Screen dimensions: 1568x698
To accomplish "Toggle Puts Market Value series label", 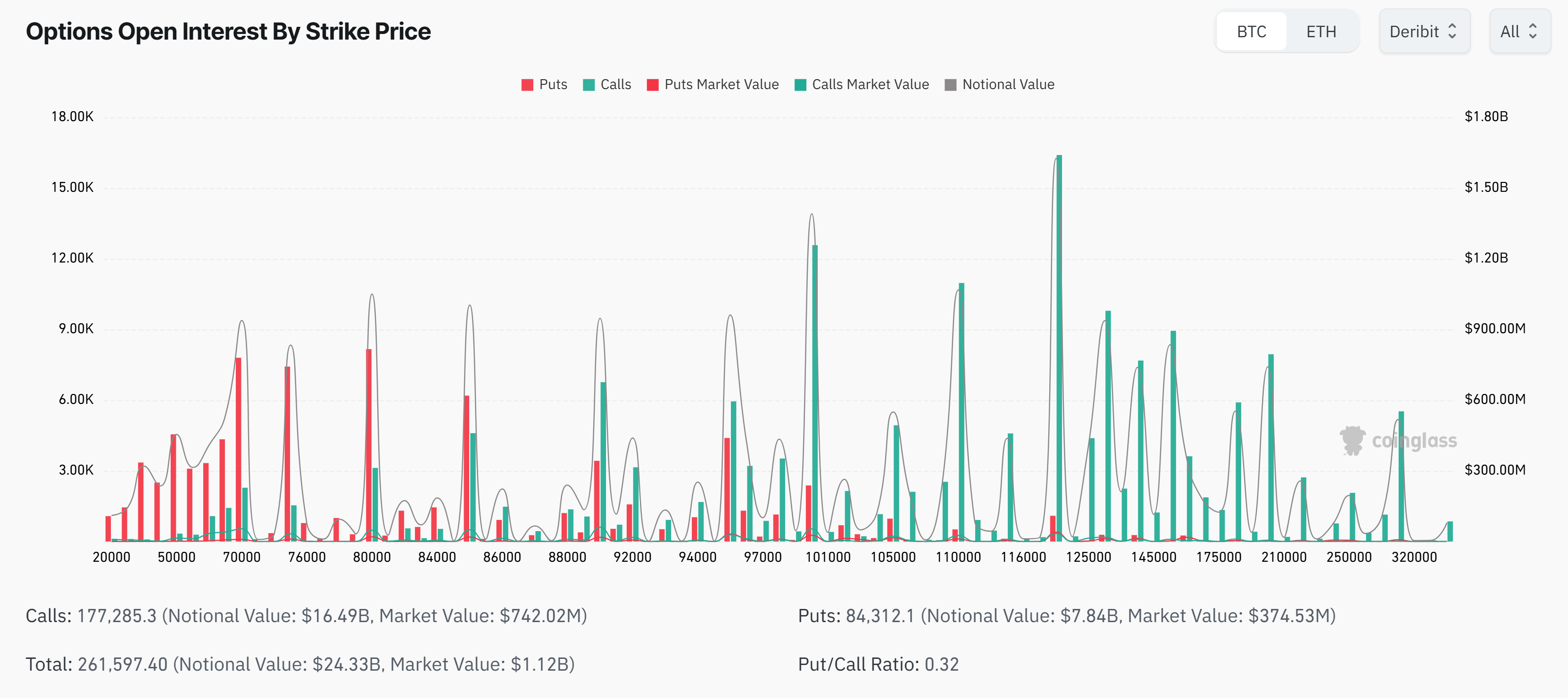I will 722,84.
